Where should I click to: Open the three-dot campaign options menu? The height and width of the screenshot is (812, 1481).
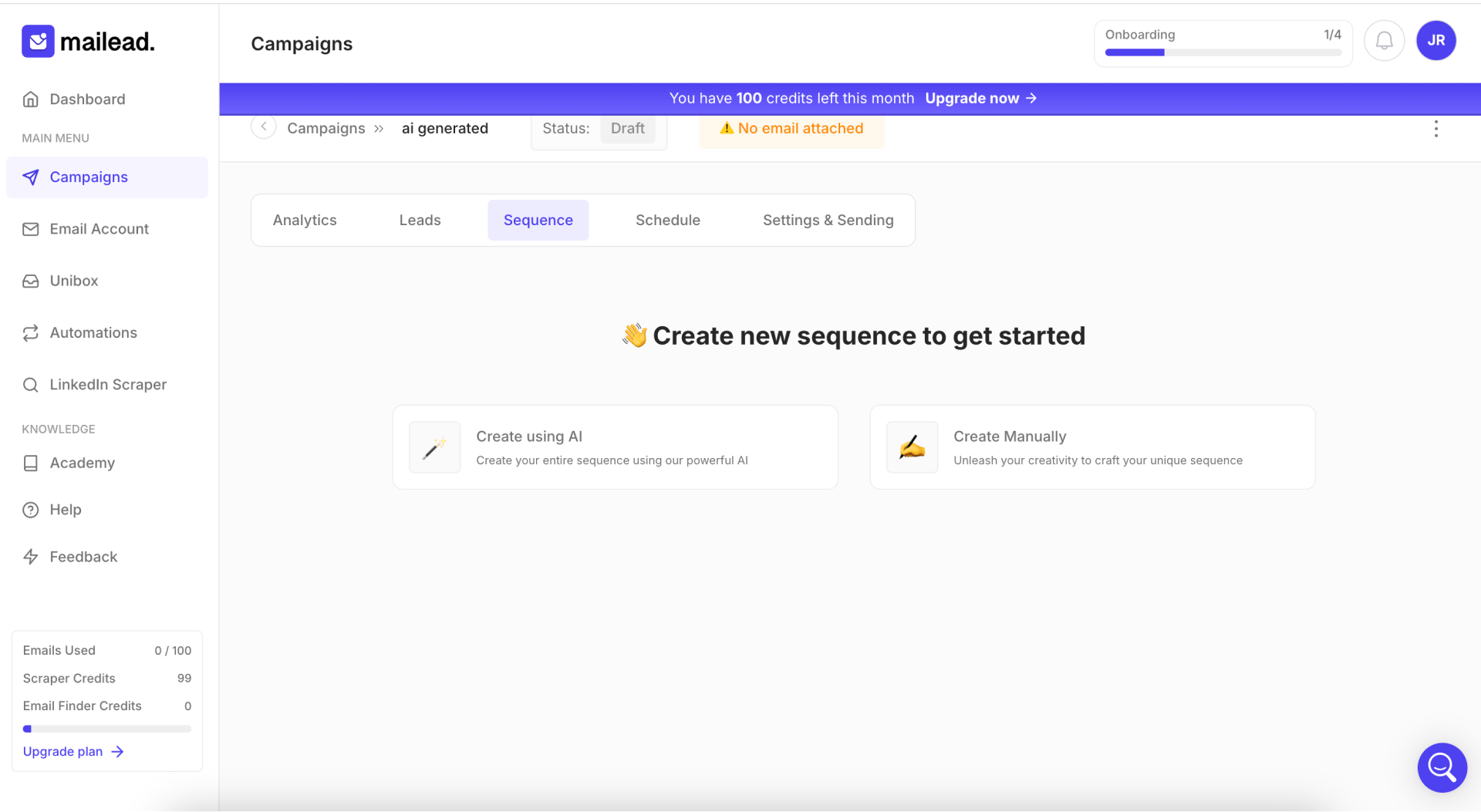(x=1435, y=129)
